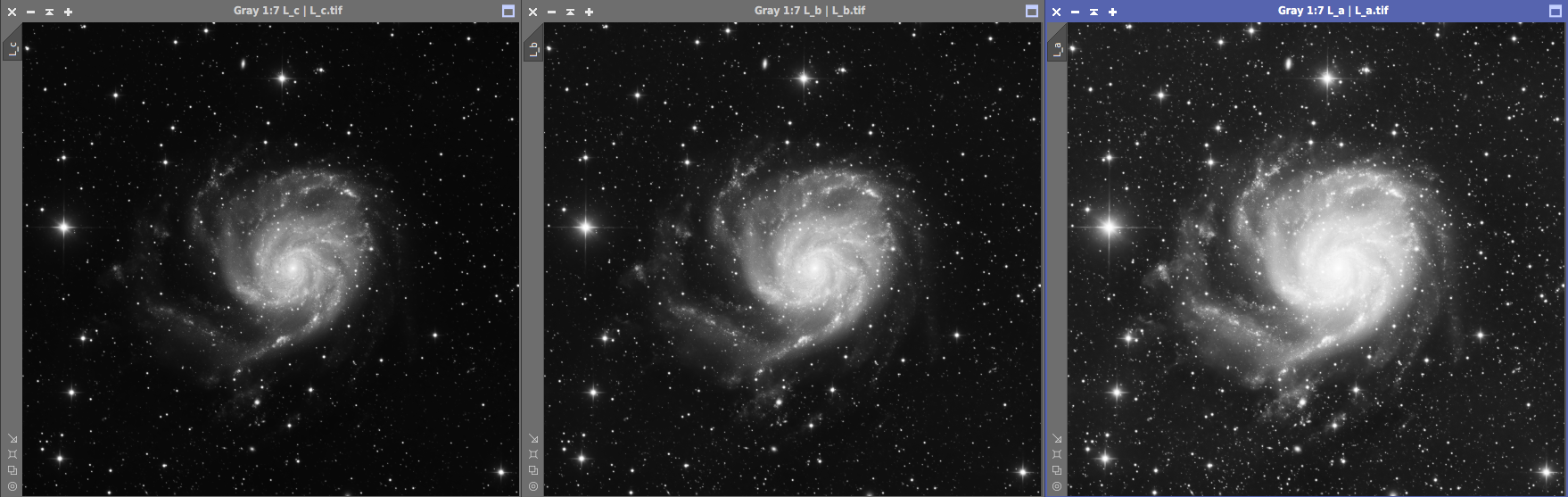Viewport: 1568px width, 497px height.
Task: Shade the L_b window with the bar-arrow icon
Action: pos(570,12)
